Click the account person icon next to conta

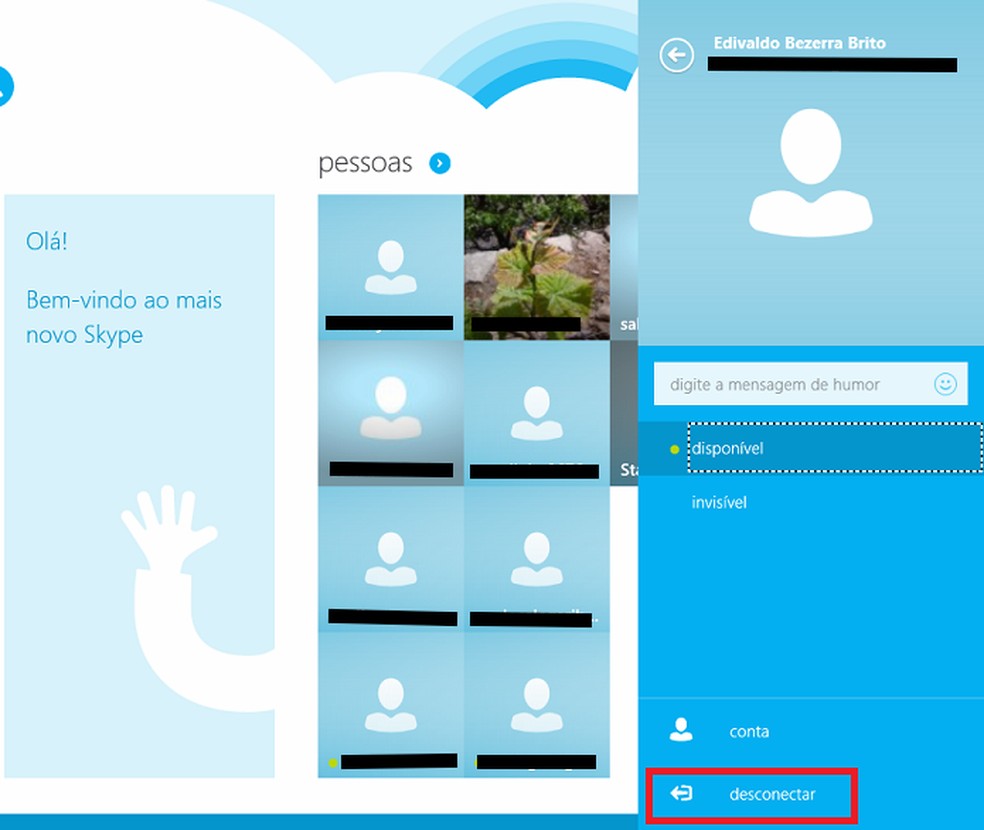(681, 730)
